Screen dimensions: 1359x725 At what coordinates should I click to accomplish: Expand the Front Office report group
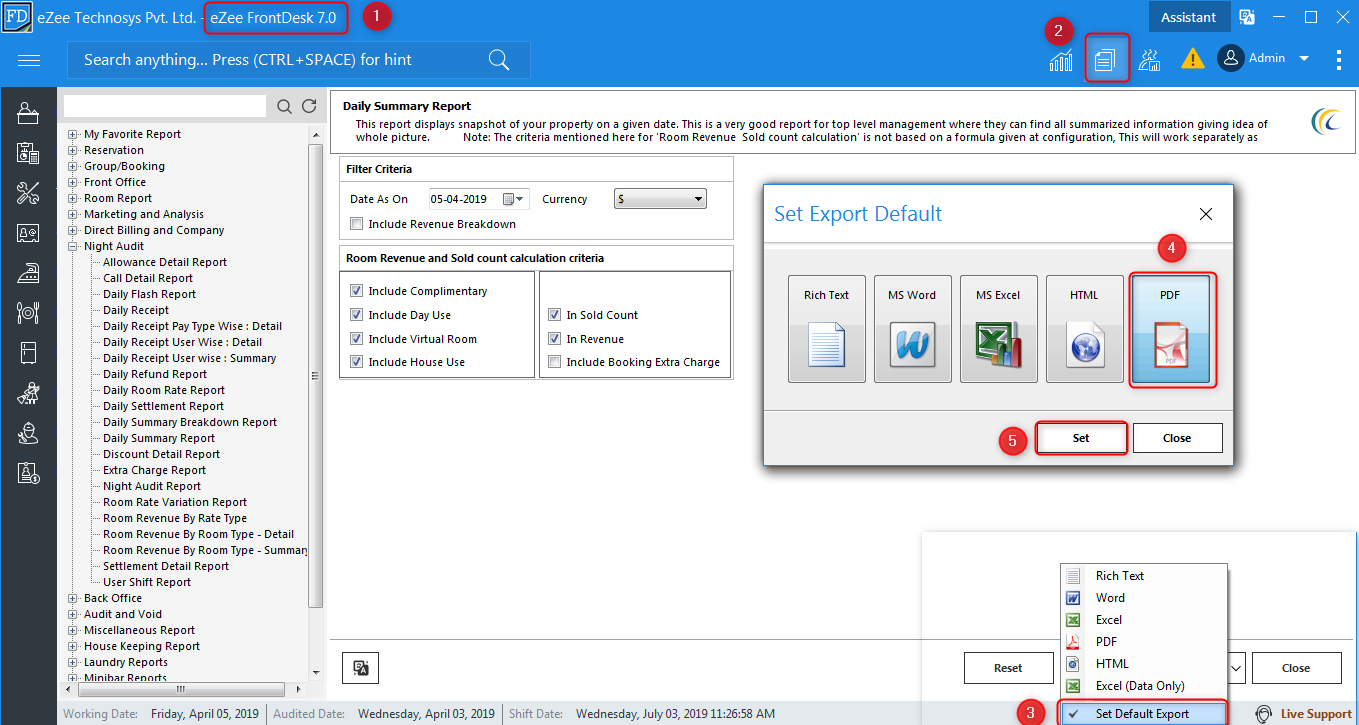tap(73, 182)
